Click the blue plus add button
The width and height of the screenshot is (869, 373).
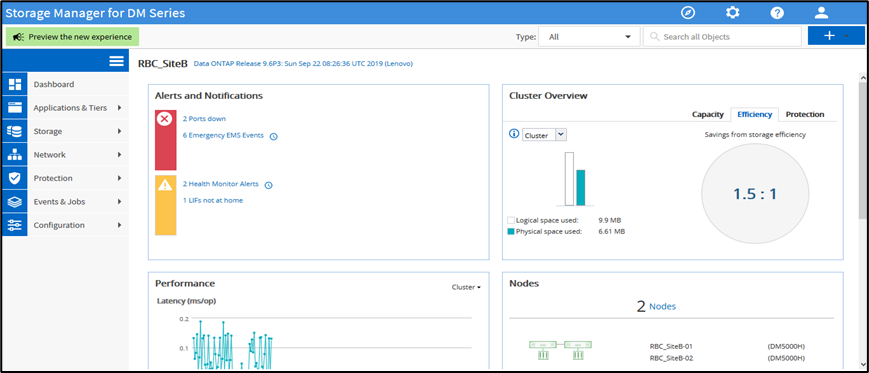click(829, 36)
